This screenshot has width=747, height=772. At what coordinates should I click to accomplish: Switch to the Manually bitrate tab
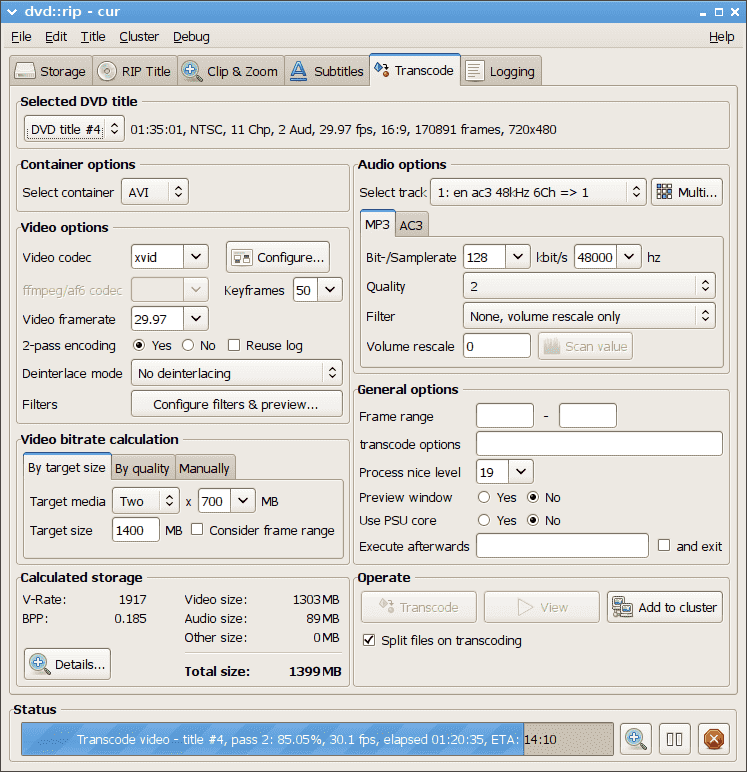204,468
